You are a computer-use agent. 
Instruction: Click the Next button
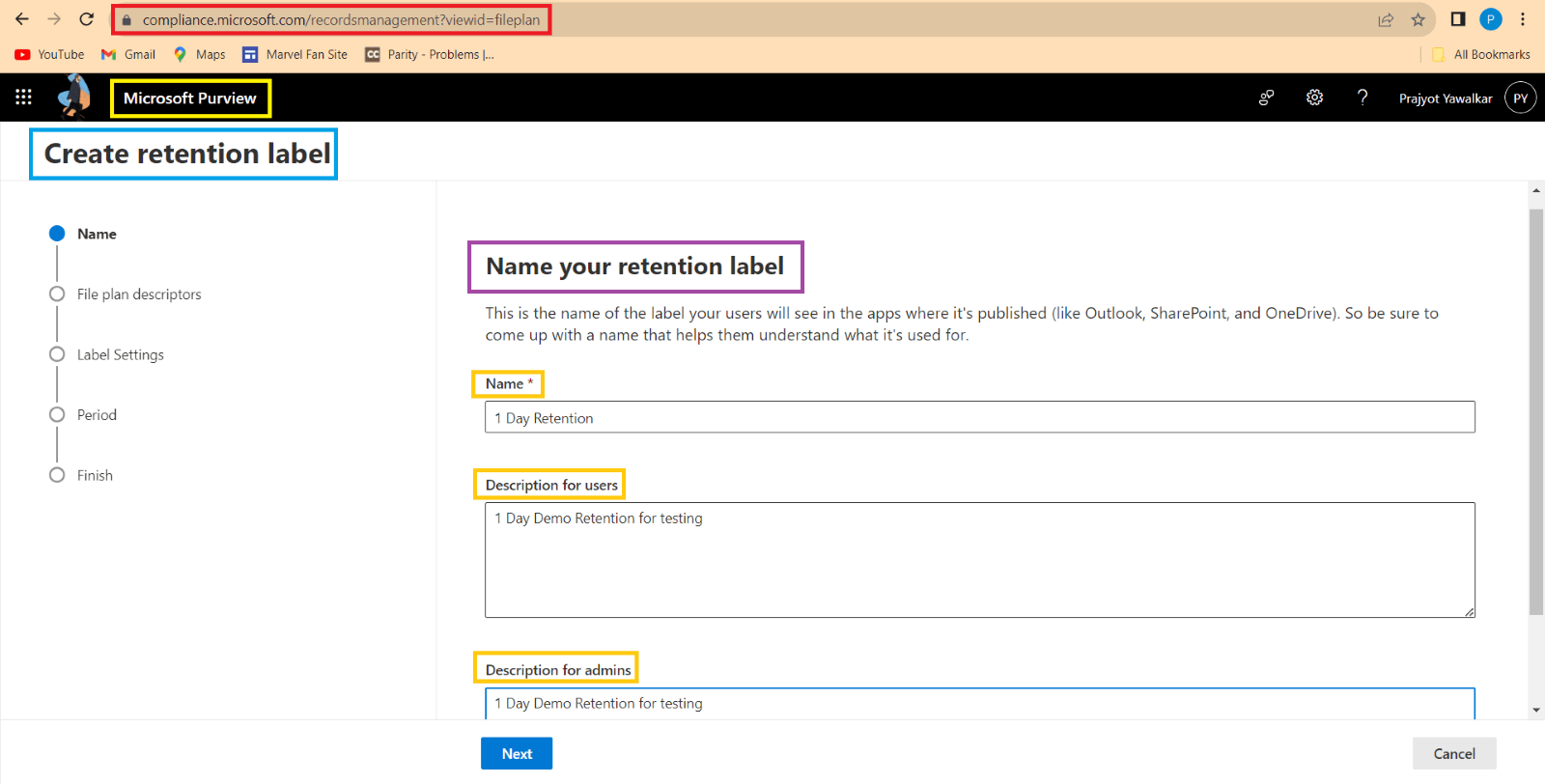coord(517,753)
